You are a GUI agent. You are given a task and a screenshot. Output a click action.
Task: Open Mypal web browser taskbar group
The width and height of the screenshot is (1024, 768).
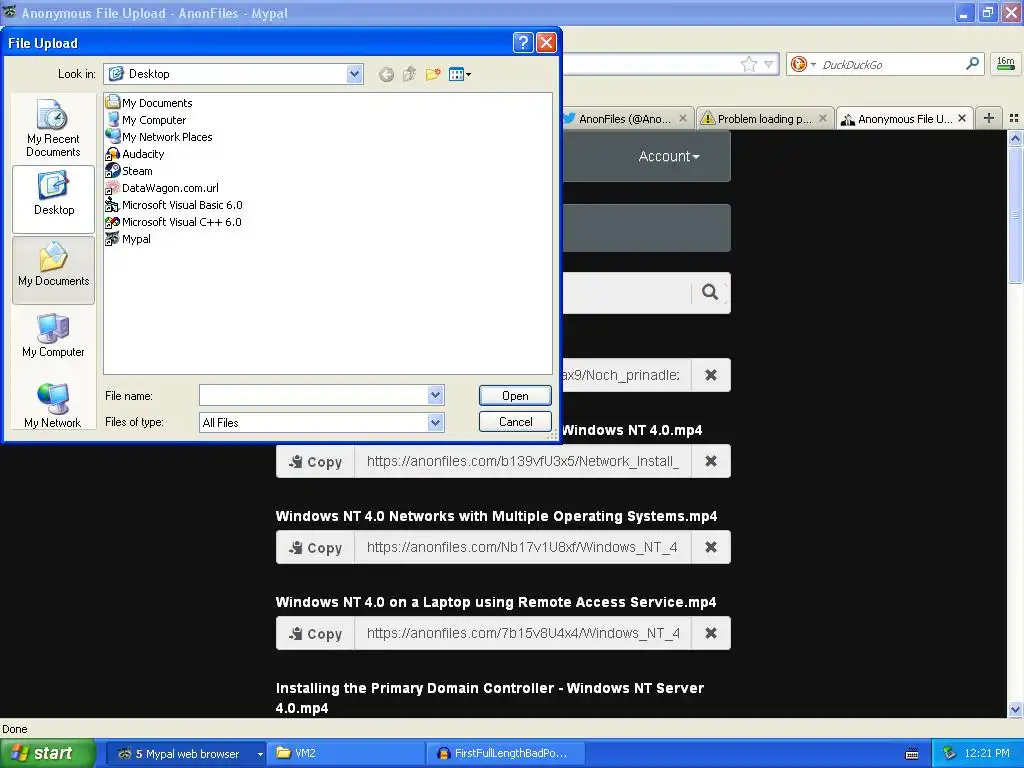pyautogui.click(x=186, y=754)
